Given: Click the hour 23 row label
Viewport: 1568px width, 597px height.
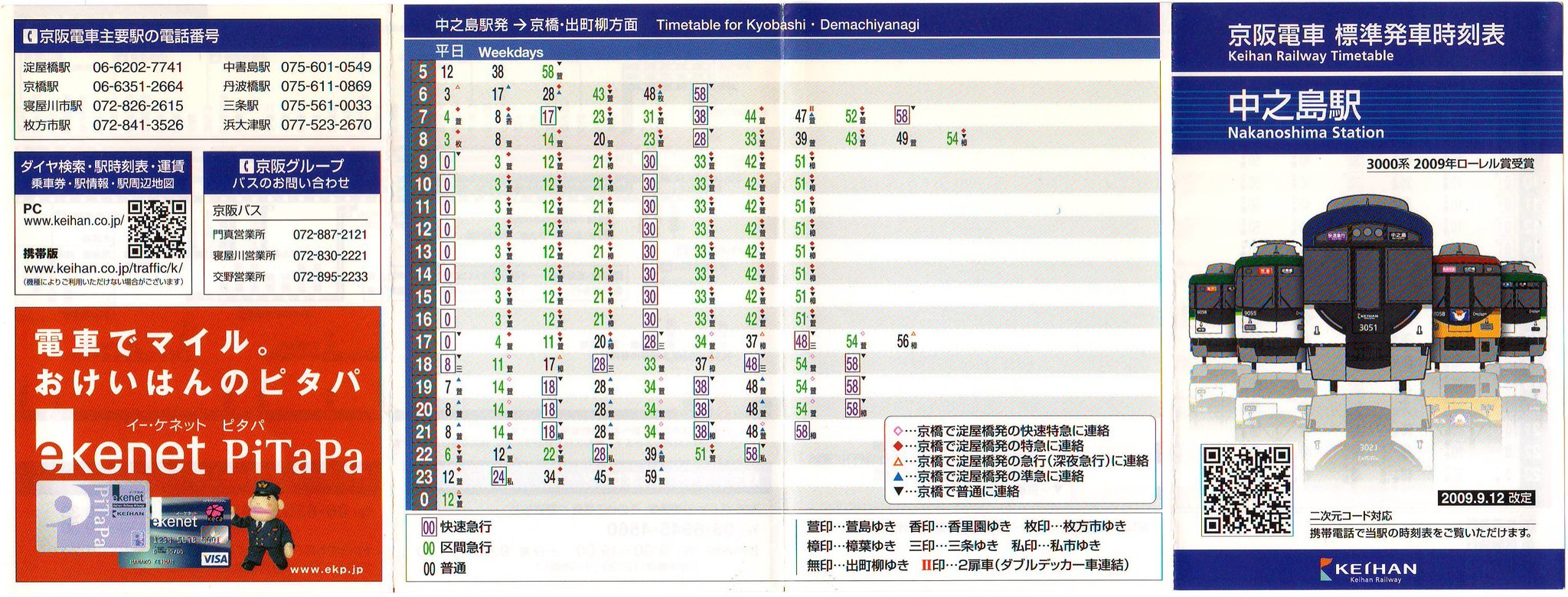Looking at the screenshot, I should [423, 477].
